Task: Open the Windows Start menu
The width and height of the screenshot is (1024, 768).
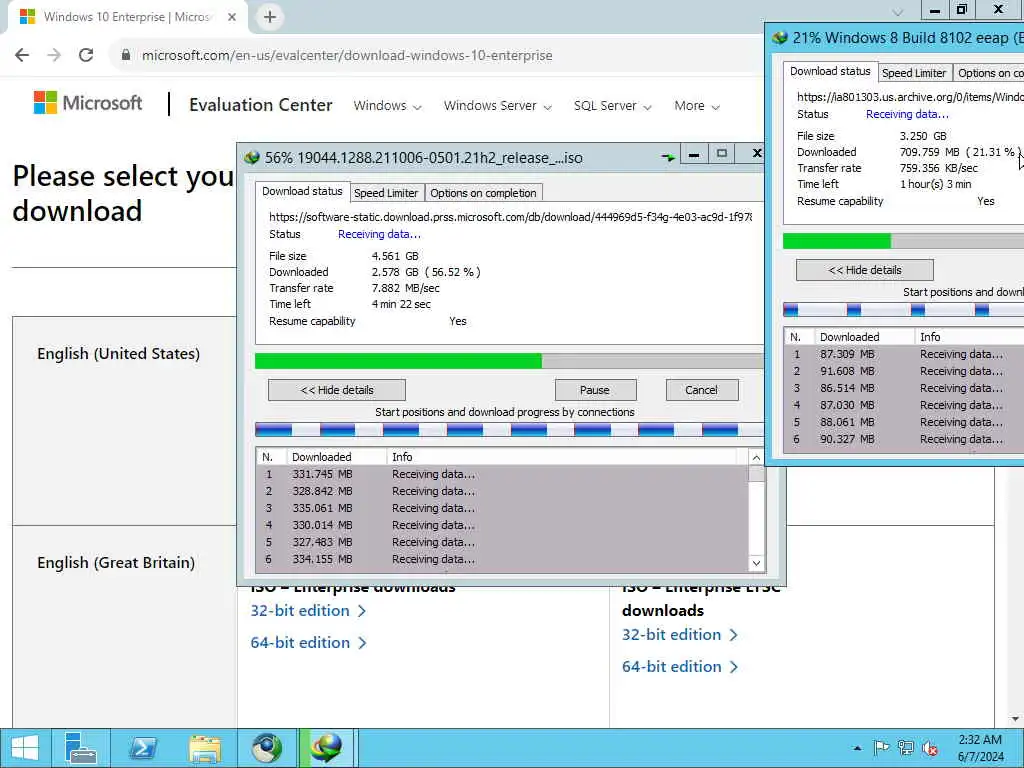Action: coord(25,748)
